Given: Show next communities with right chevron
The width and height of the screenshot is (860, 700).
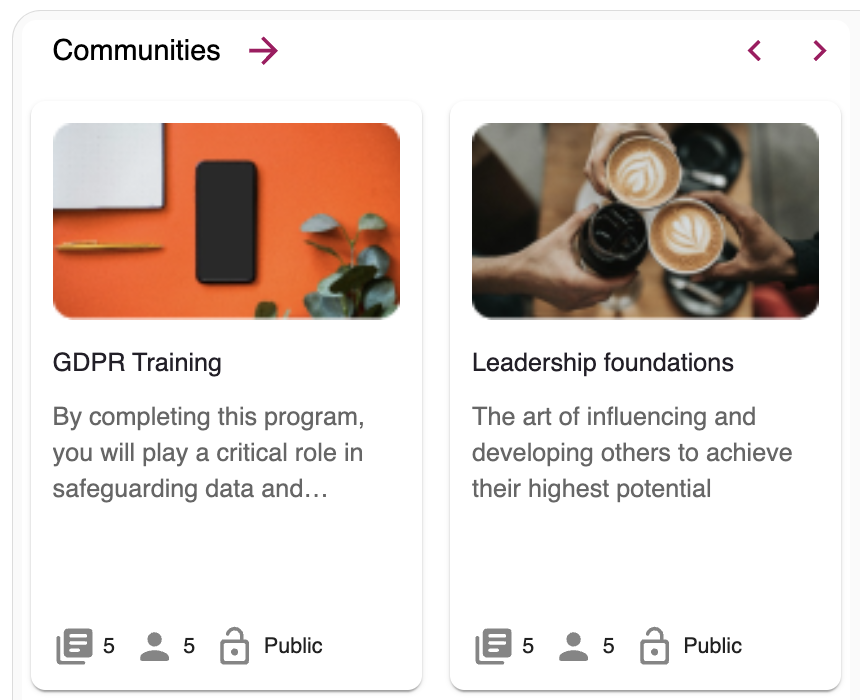Looking at the screenshot, I should tap(820, 51).
